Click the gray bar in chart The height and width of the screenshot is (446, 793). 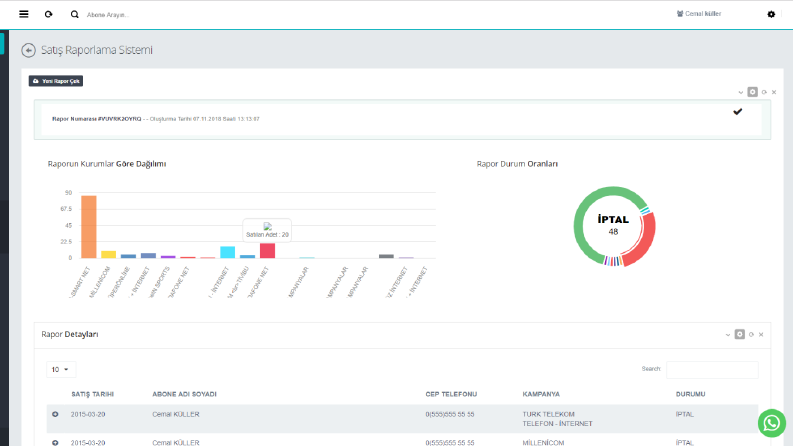pos(386,256)
